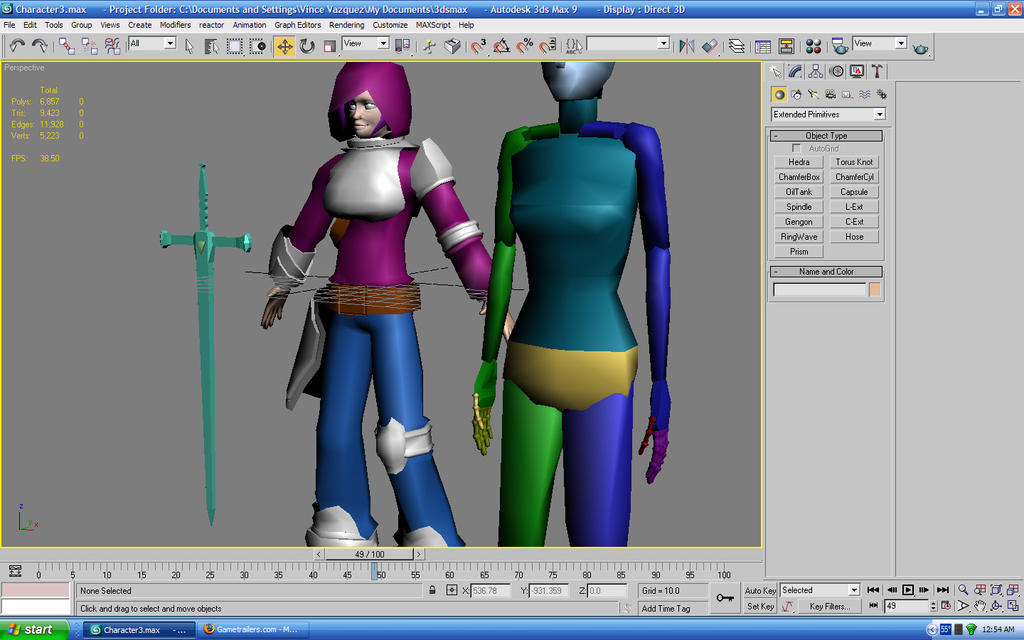Viewport: 1024px width, 640px height.
Task: Click Use Pivot Point Center icon
Action: tap(402, 46)
